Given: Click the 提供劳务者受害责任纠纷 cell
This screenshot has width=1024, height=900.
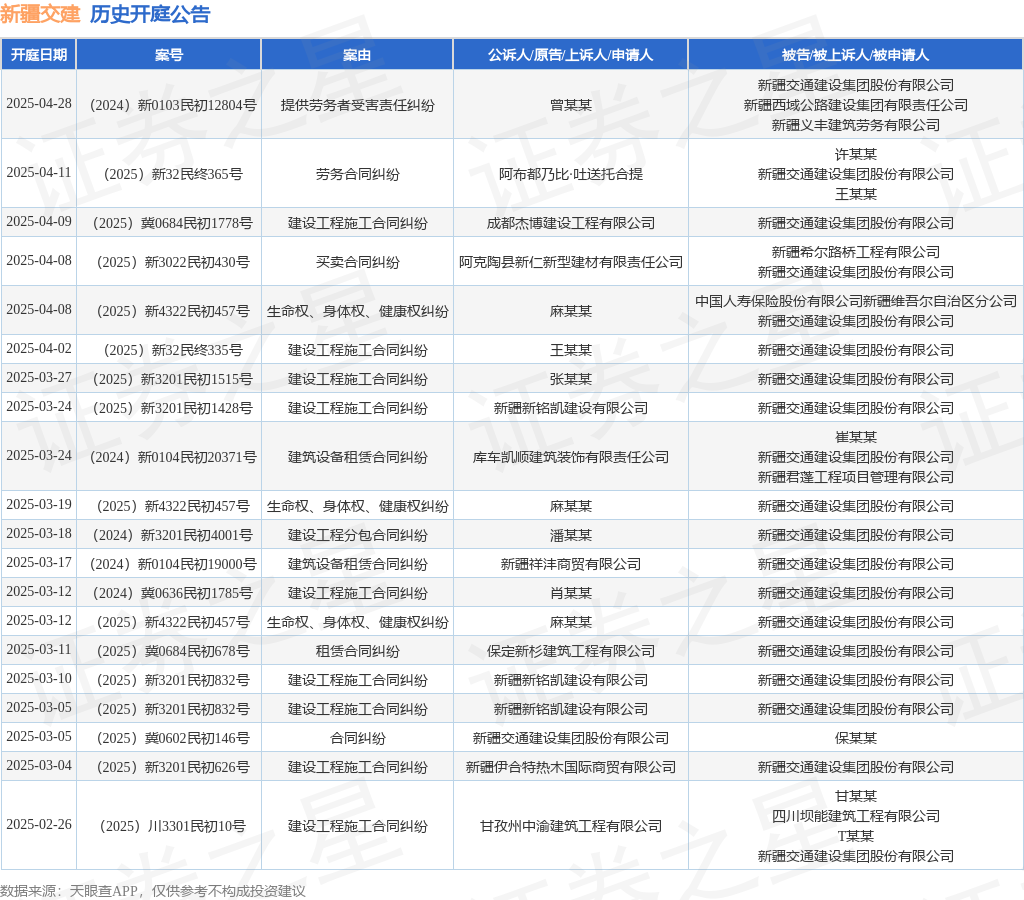Looking at the screenshot, I should point(357,105).
